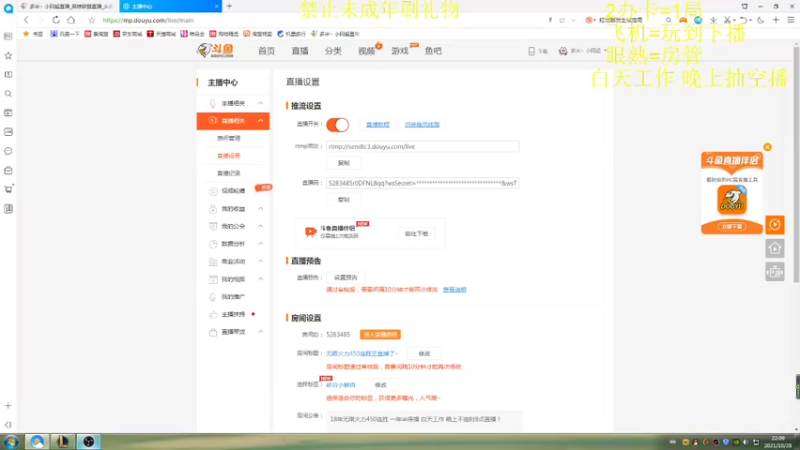Open shopping cart icon in left sidebar
Image resolution: width=800 pixels, height=450 pixels.
click(8, 189)
